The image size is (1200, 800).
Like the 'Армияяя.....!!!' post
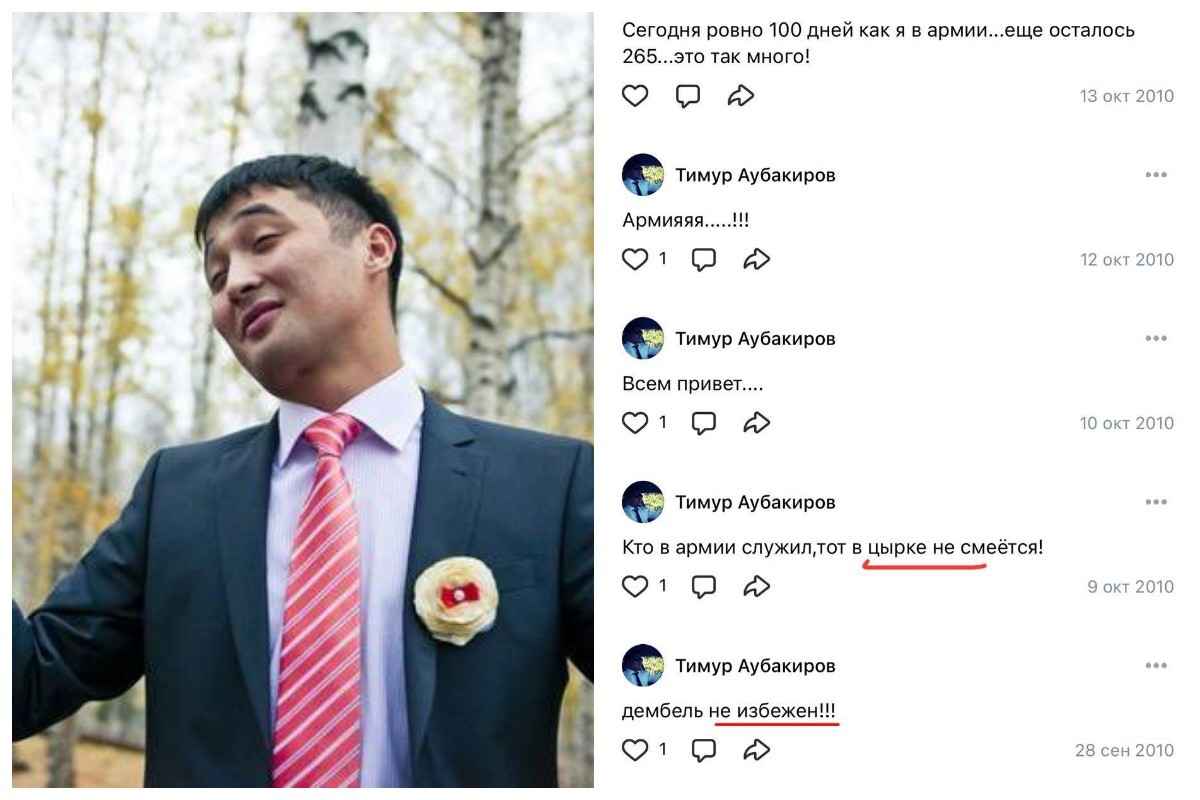(635, 260)
